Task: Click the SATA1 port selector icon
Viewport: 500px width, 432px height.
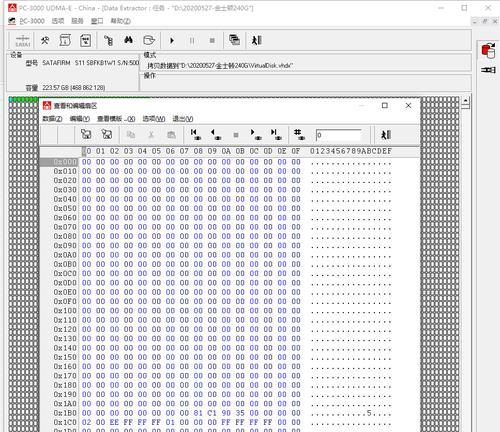Action: point(23,41)
